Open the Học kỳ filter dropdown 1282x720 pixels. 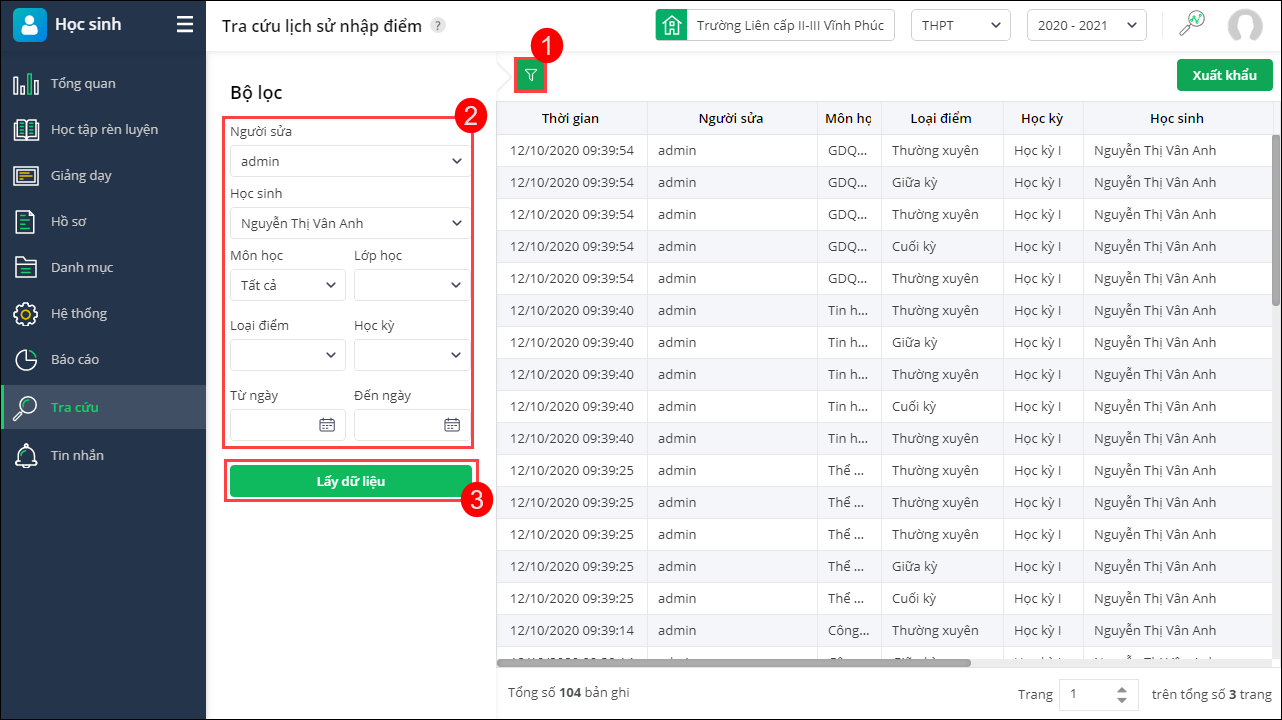pos(412,355)
